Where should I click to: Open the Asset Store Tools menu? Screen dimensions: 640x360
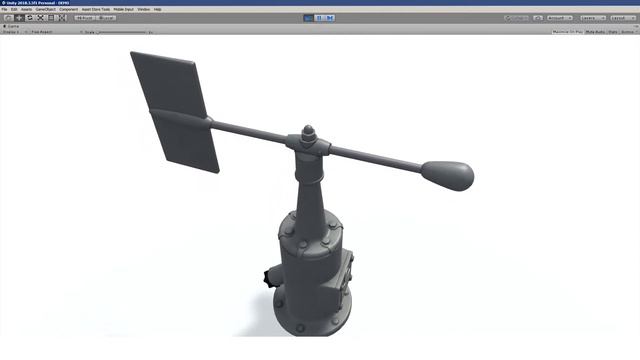(96, 9)
